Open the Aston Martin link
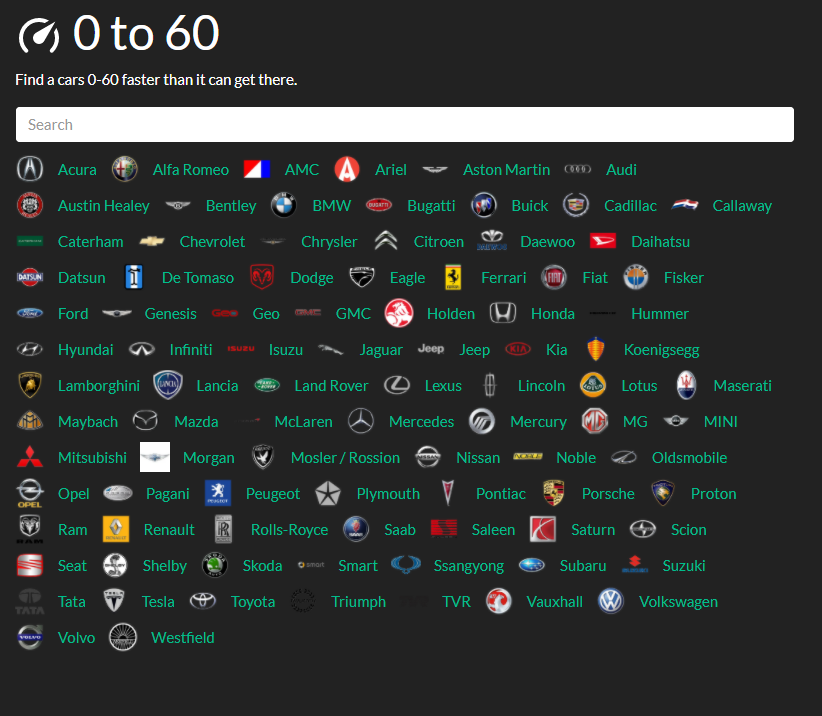The image size is (822, 716). [x=506, y=169]
